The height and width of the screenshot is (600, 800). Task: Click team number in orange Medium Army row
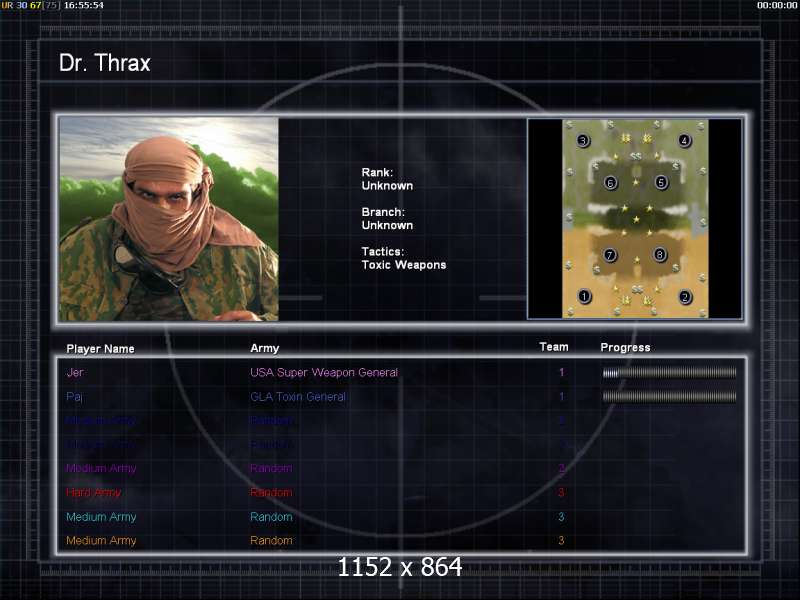click(x=561, y=540)
